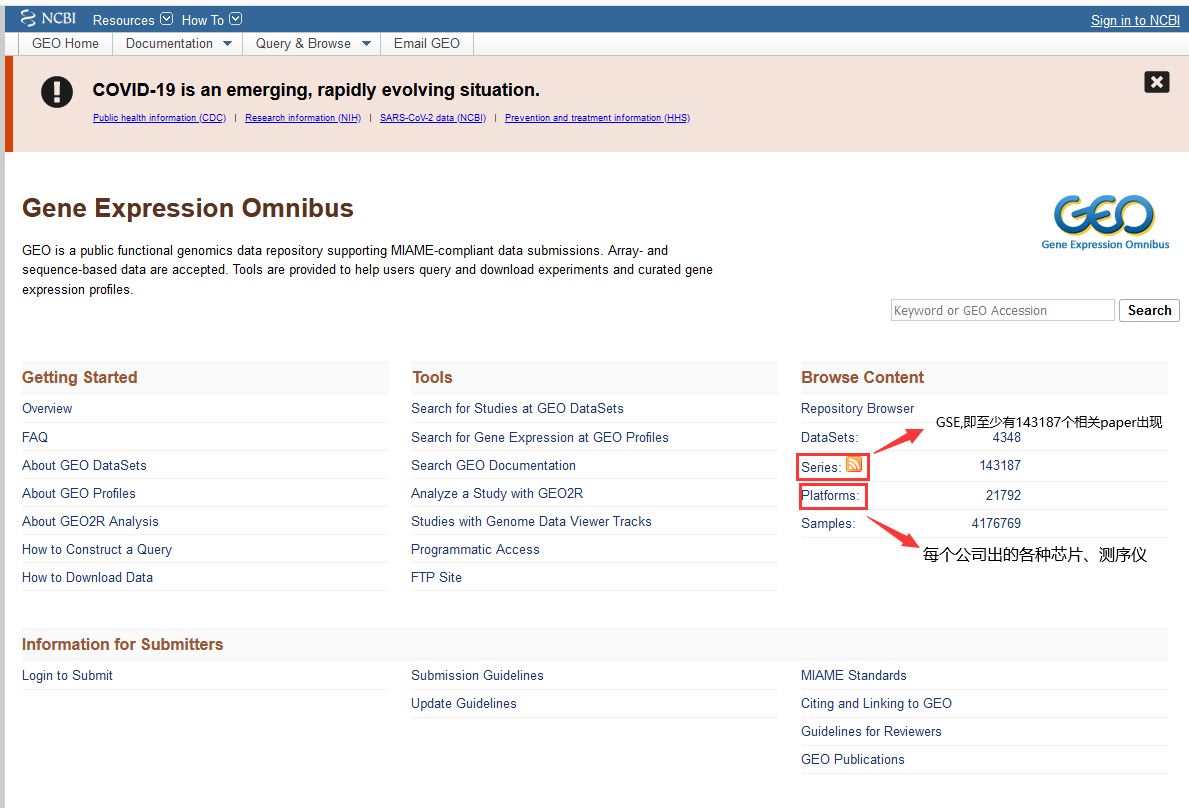This screenshot has height=808, width=1189.
Task: Open Research information (NIH) link
Action: [303, 117]
